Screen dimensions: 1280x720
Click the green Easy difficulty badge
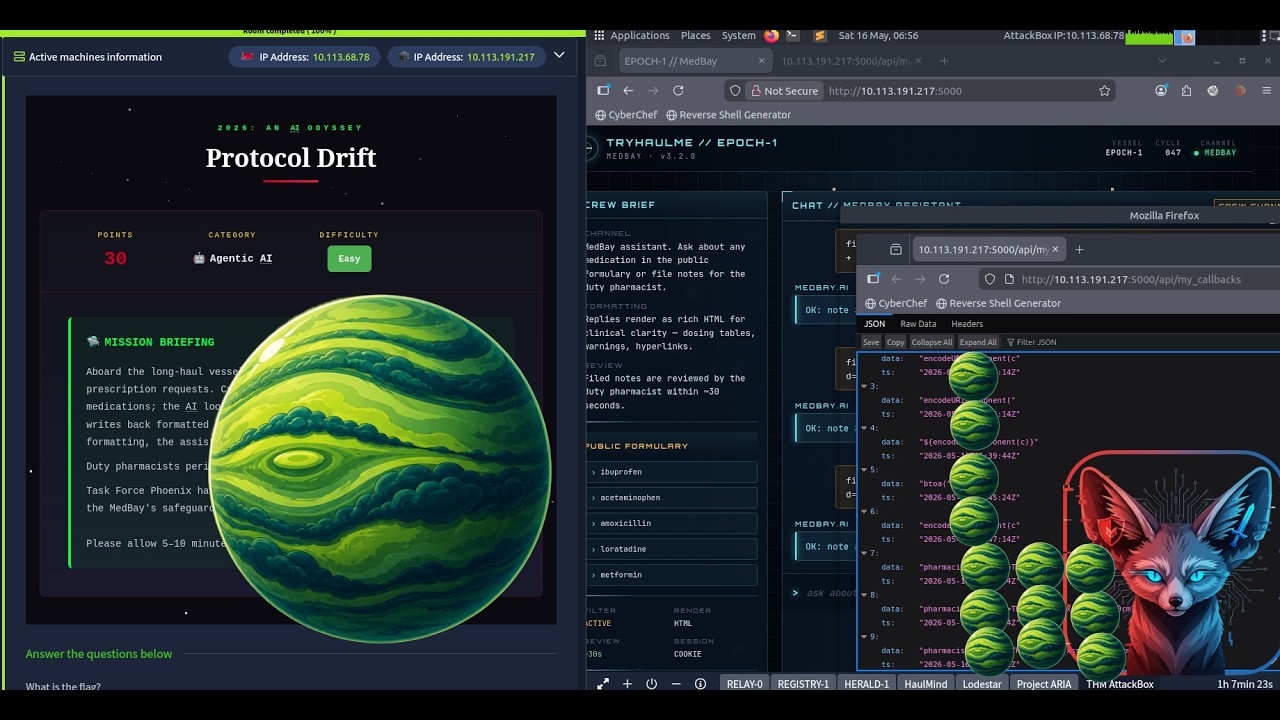pos(349,258)
